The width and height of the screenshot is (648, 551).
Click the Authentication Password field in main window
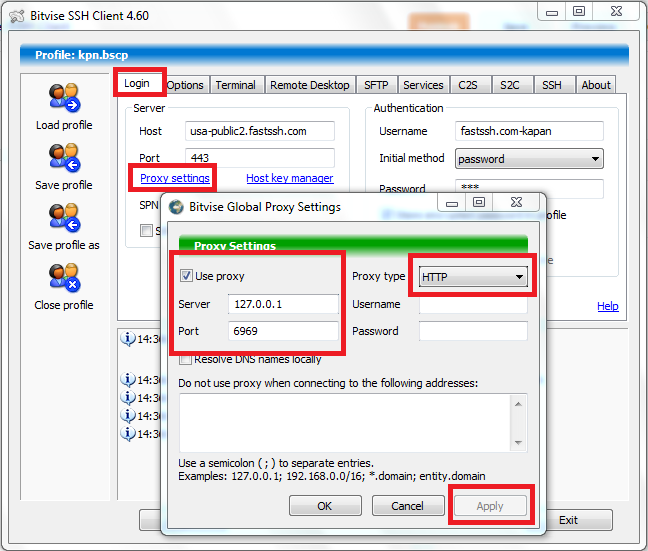point(529,187)
